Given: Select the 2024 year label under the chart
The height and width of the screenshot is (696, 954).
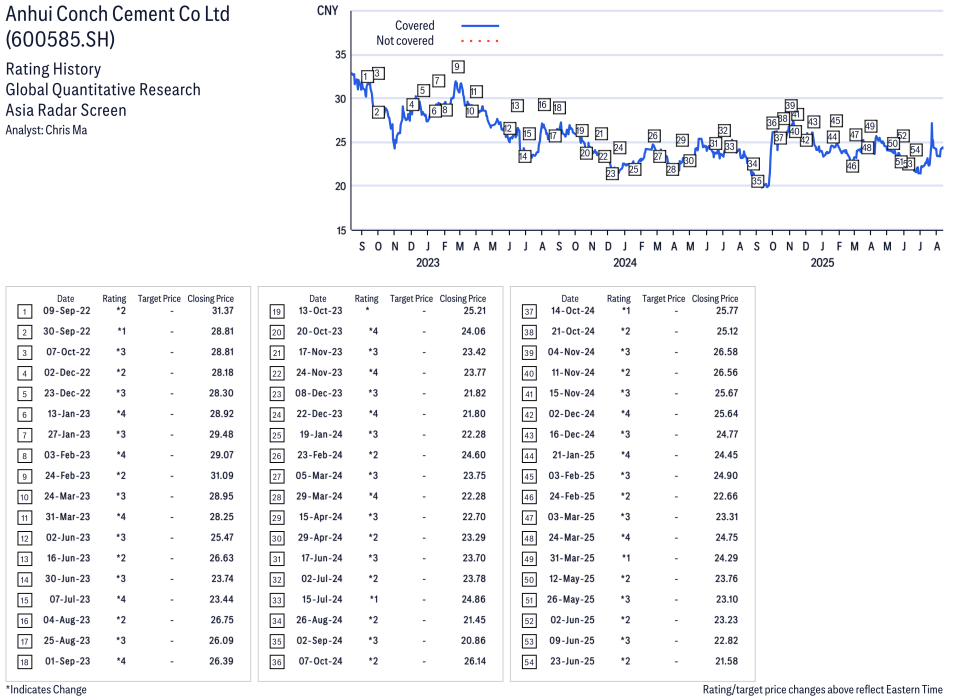Looking at the screenshot, I should (x=625, y=263).
